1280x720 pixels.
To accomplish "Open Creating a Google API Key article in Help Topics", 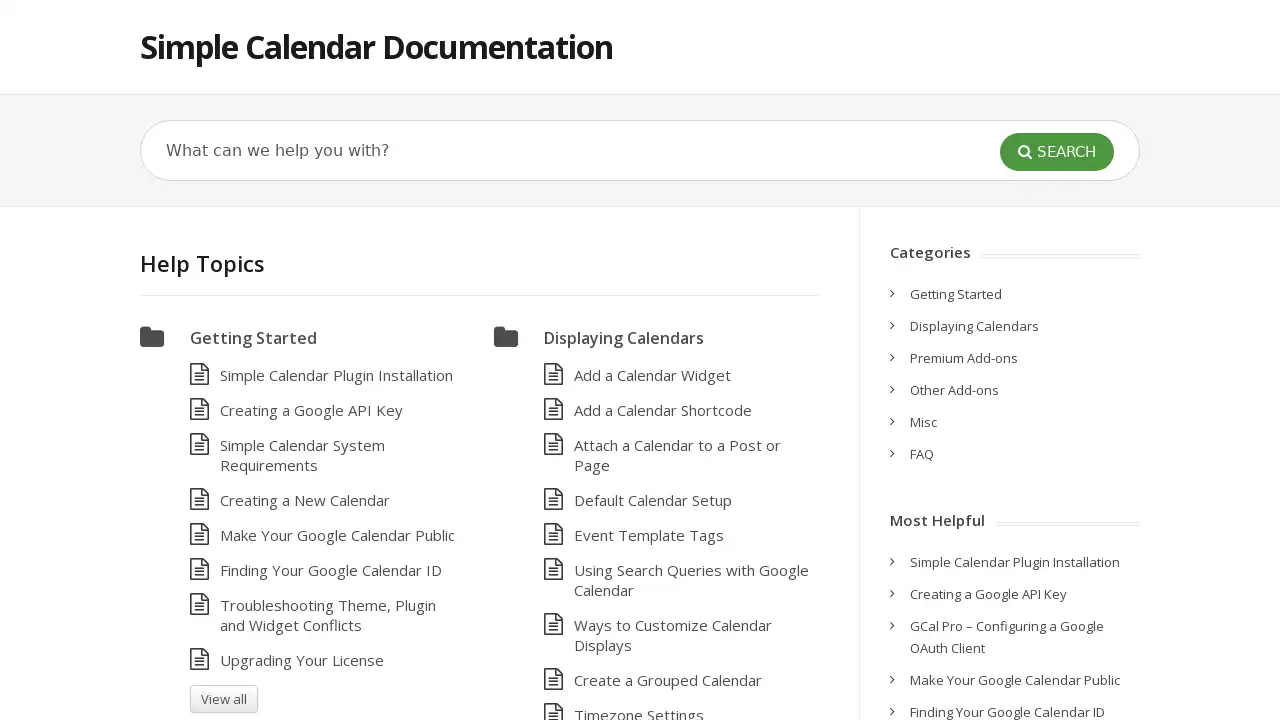I will point(311,410).
